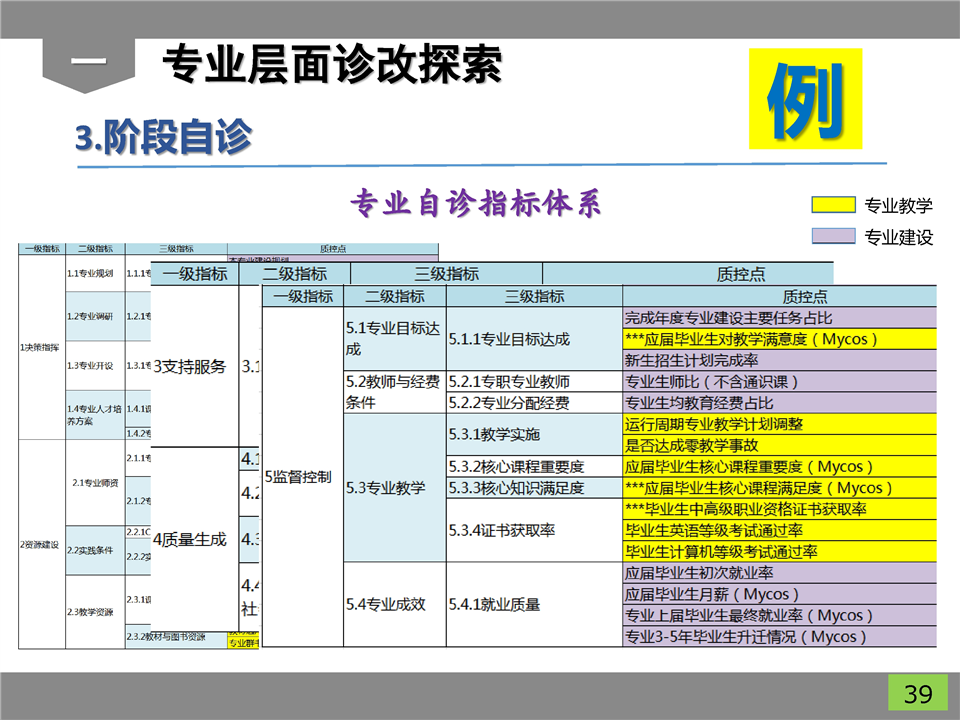Click the 应届毕业生核心课程重要度（Mycos） cell

coord(779,467)
